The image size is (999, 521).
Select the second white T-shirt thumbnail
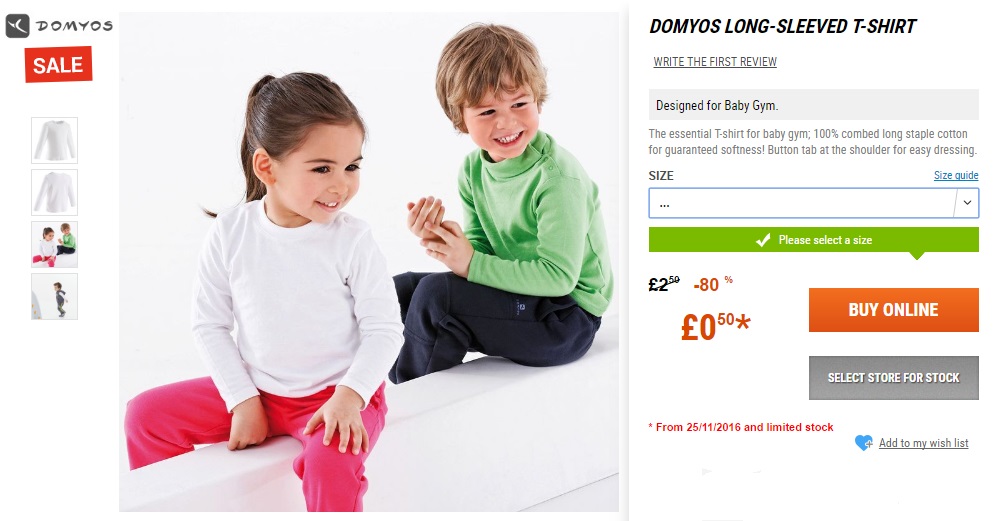[55, 192]
